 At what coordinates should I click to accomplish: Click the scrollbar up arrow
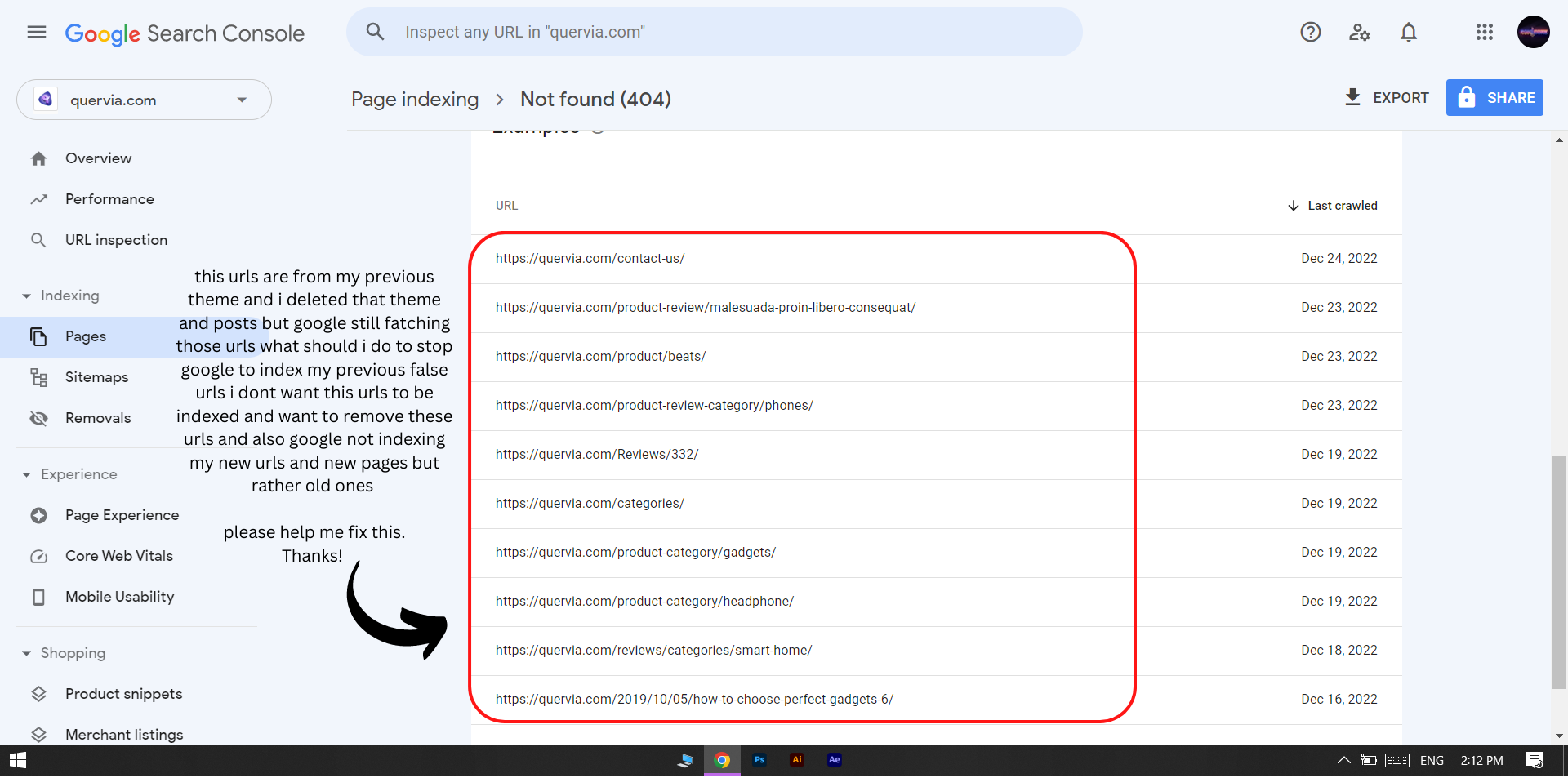(x=1560, y=140)
